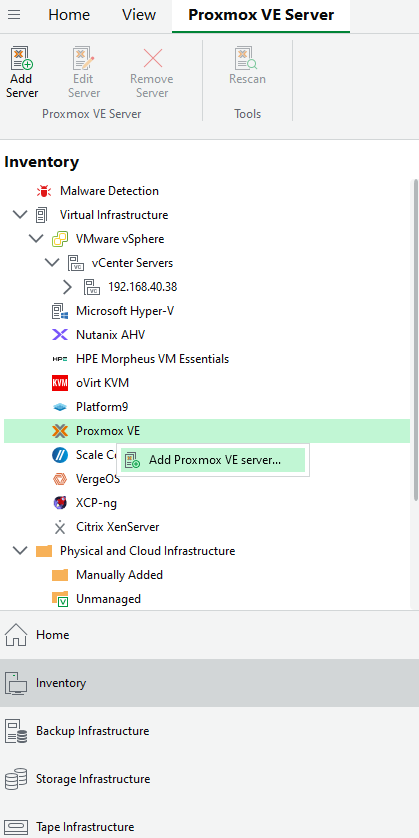Click the 192.168.40.38 vCenter icon

(x=92, y=287)
